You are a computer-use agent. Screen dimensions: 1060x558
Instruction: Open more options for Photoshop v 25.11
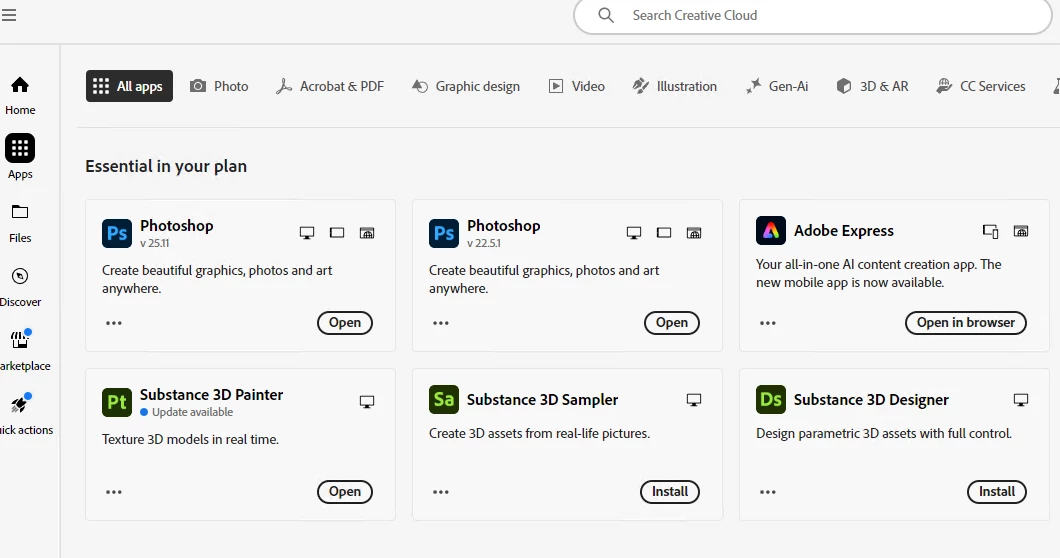(114, 323)
